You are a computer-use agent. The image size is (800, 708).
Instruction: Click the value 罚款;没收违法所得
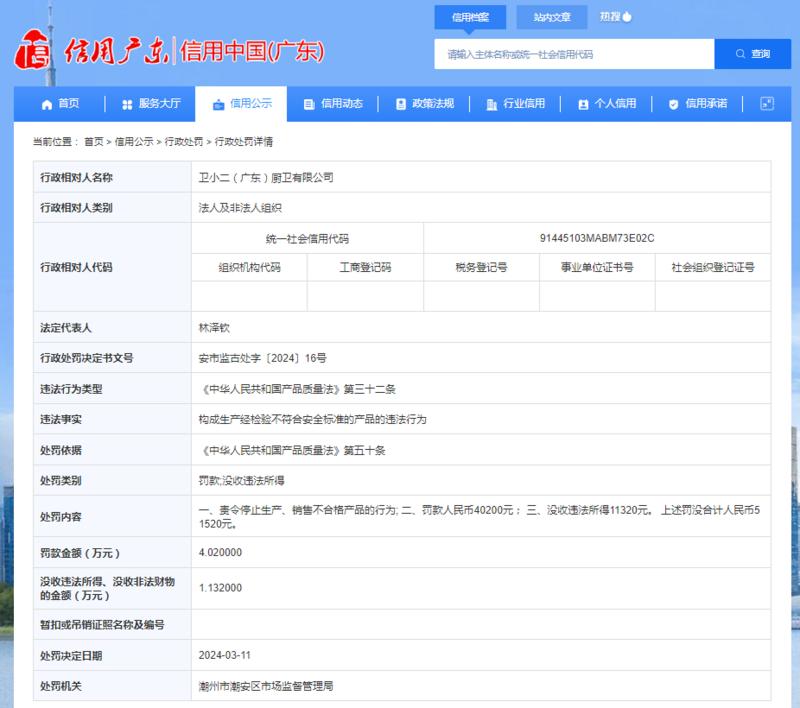pyautogui.click(x=241, y=481)
